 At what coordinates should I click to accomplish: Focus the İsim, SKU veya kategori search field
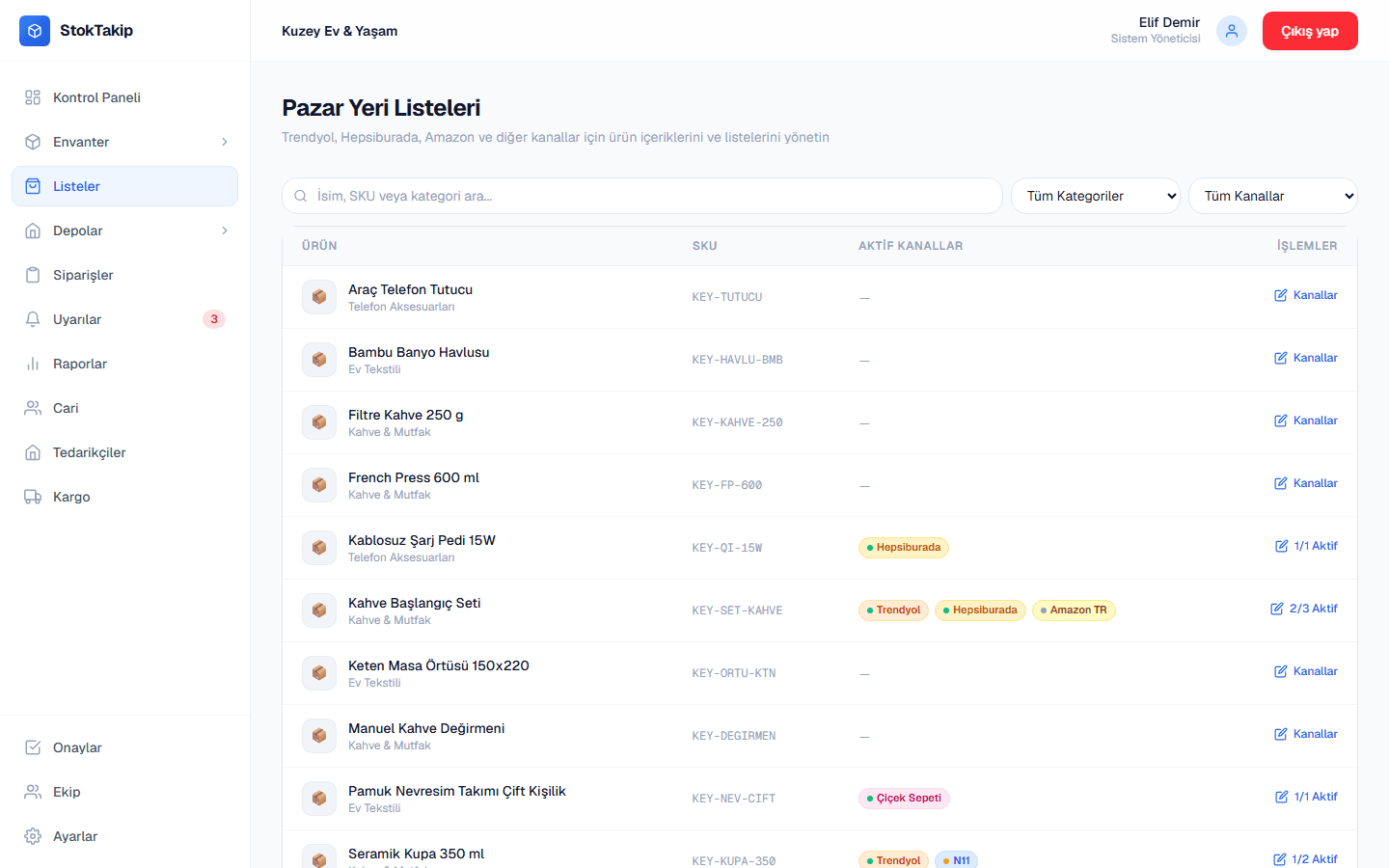[x=642, y=196]
